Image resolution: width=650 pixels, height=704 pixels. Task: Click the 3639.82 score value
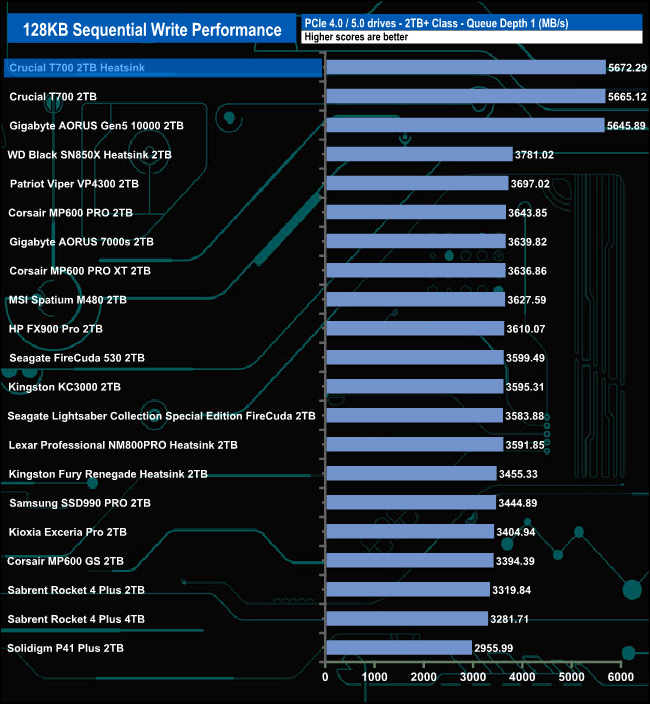coord(527,242)
